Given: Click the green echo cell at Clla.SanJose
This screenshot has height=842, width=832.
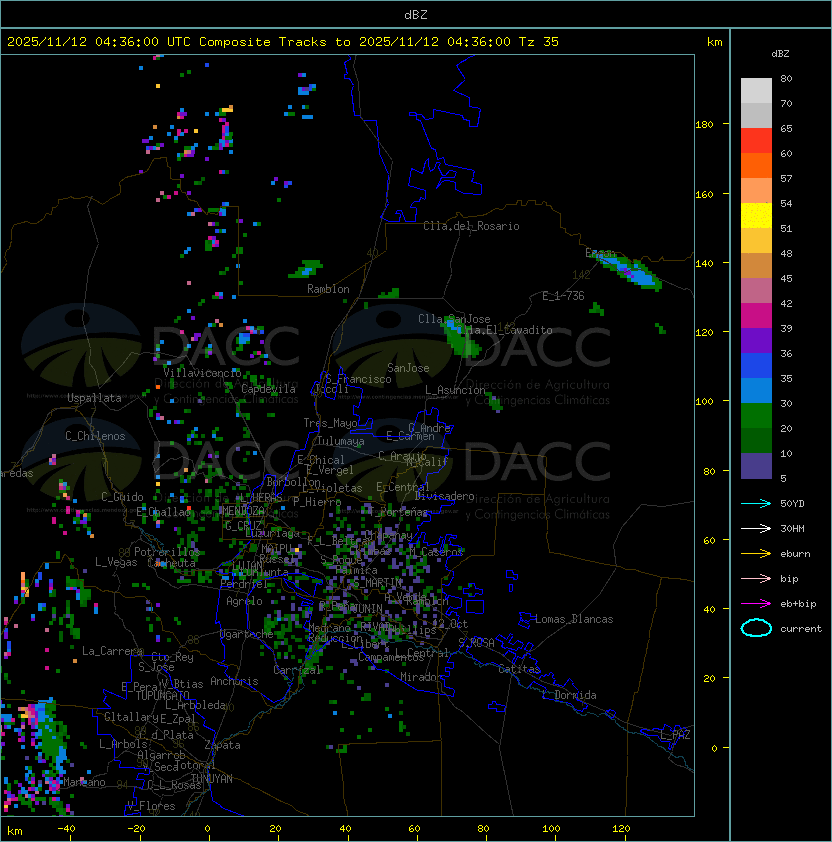Looking at the screenshot, I should [461, 337].
